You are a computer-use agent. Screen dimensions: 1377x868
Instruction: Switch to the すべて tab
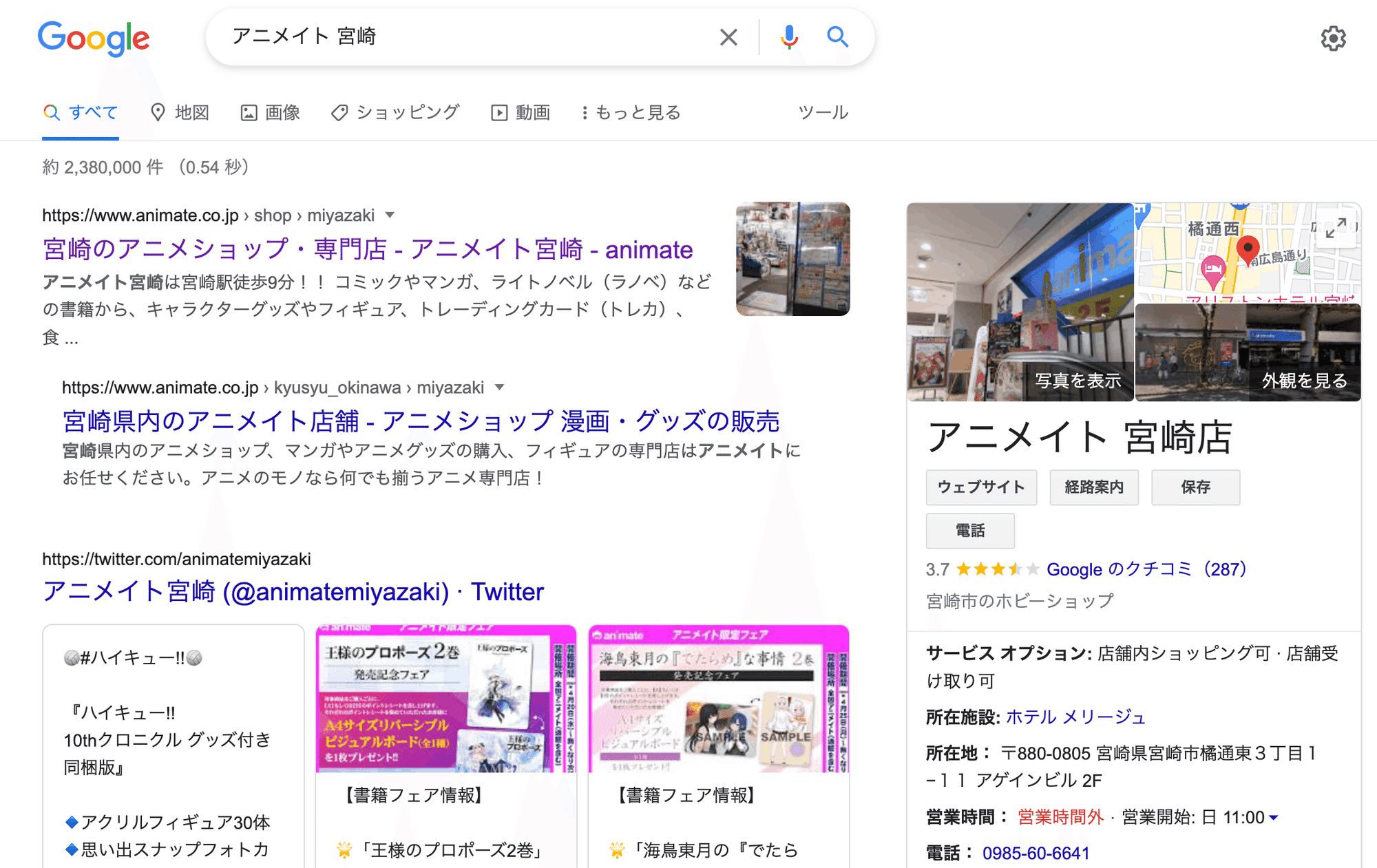[x=81, y=112]
